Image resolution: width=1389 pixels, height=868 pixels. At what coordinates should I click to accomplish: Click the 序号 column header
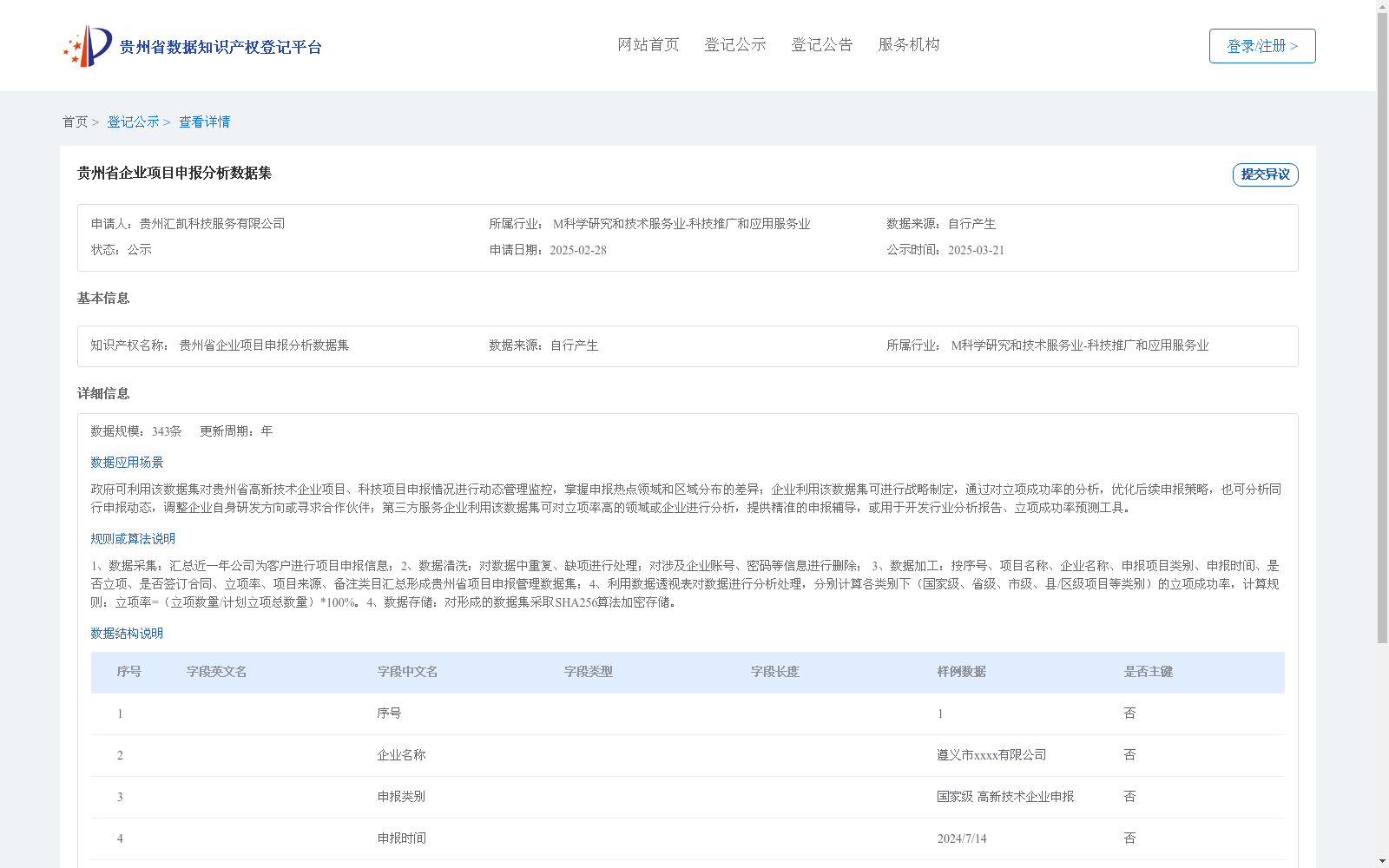pyautogui.click(x=129, y=672)
